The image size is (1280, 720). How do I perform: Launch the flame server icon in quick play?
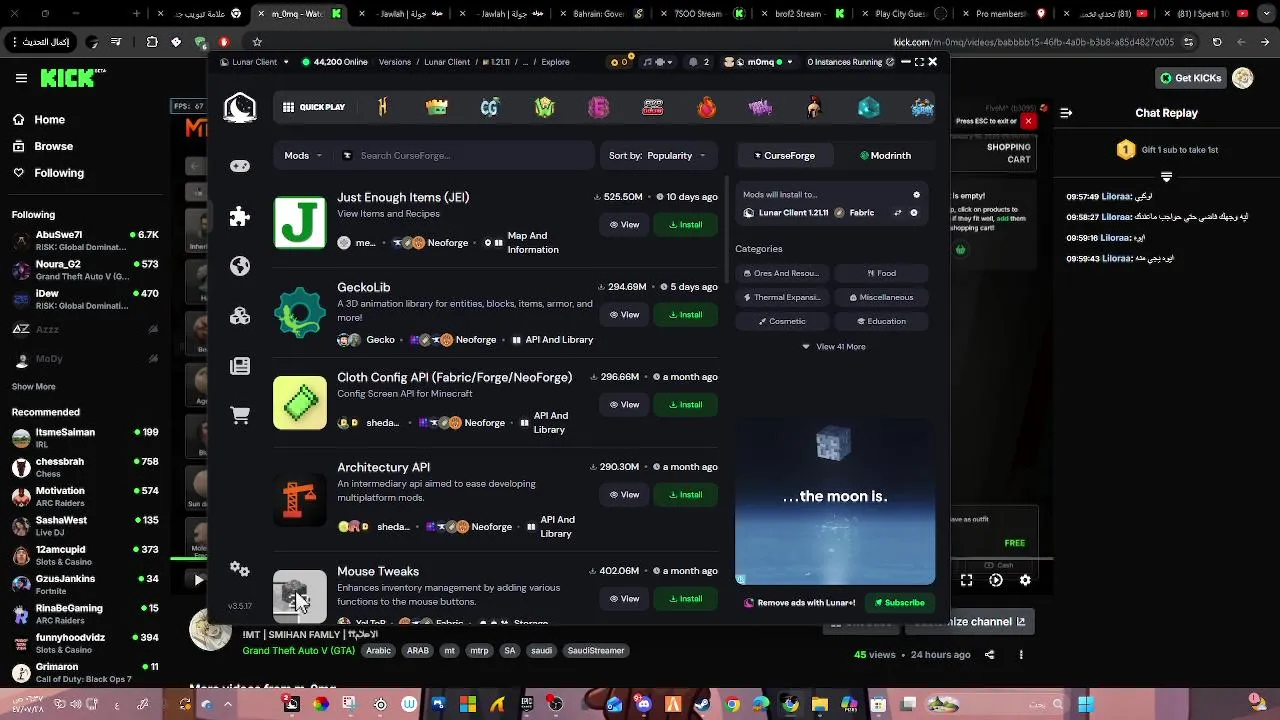(x=707, y=107)
